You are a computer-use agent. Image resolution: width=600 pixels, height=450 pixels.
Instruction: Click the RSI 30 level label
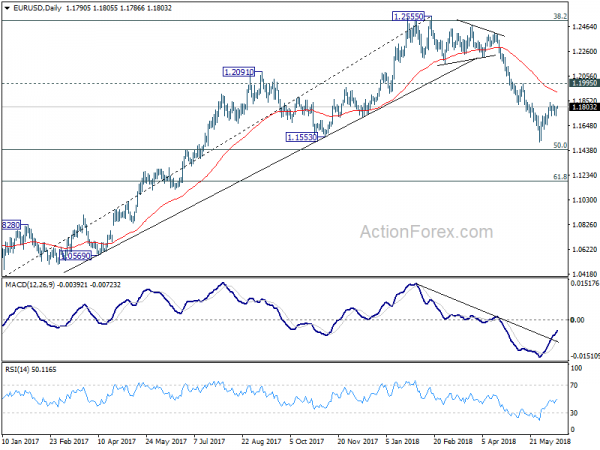pyautogui.click(x=574, y=413)
